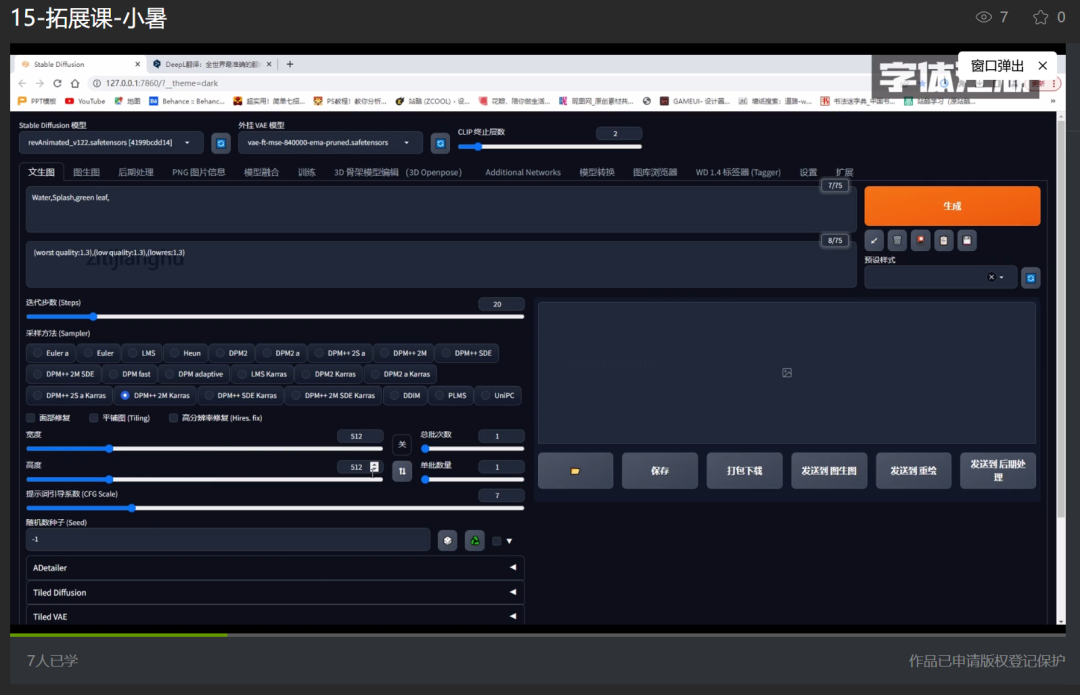Open the 模型融合 tab
The image size is (1080, 695).
(261, 172)
